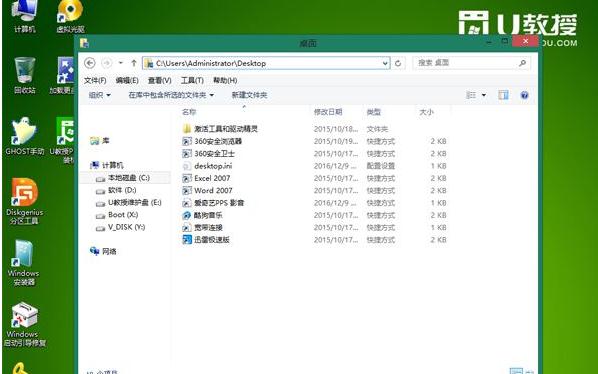
Task: Select the 爱奇艺PPS 影音 shortcut
Action: tap(213, 203)
